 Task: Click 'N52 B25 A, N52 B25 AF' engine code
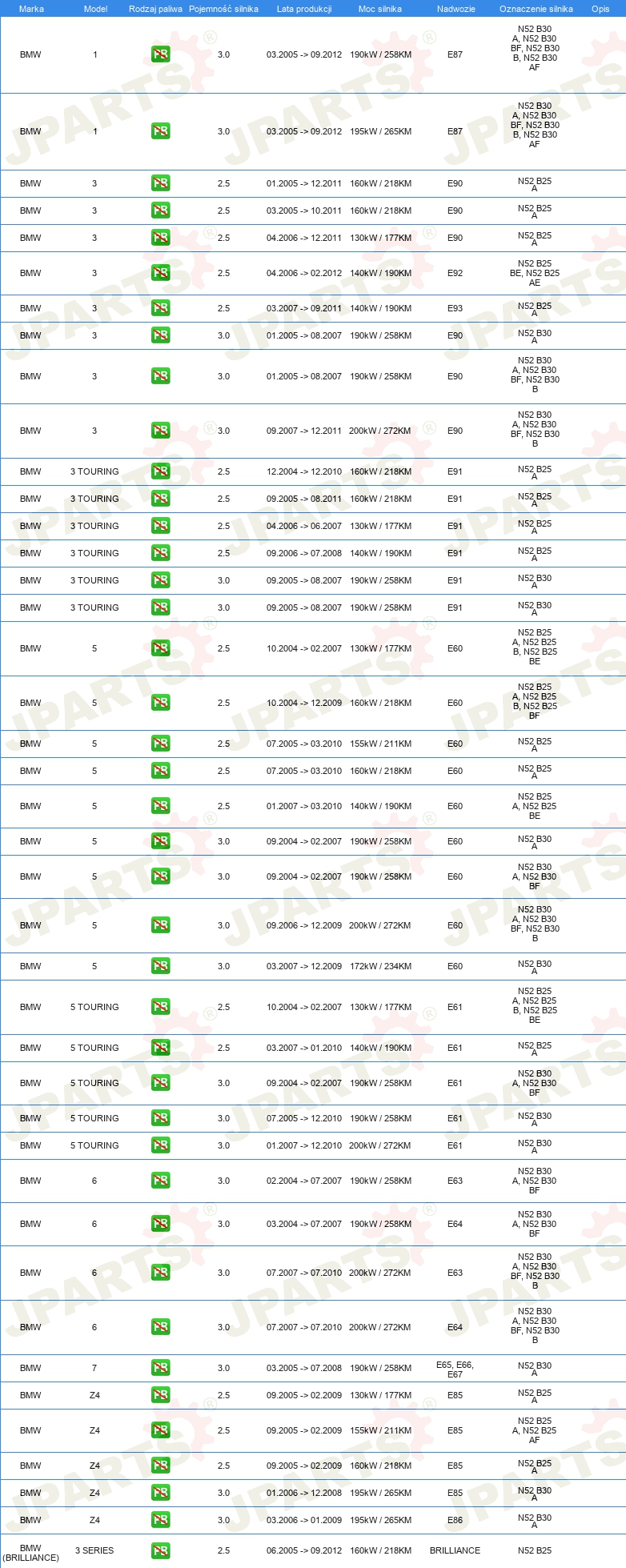535,1430
